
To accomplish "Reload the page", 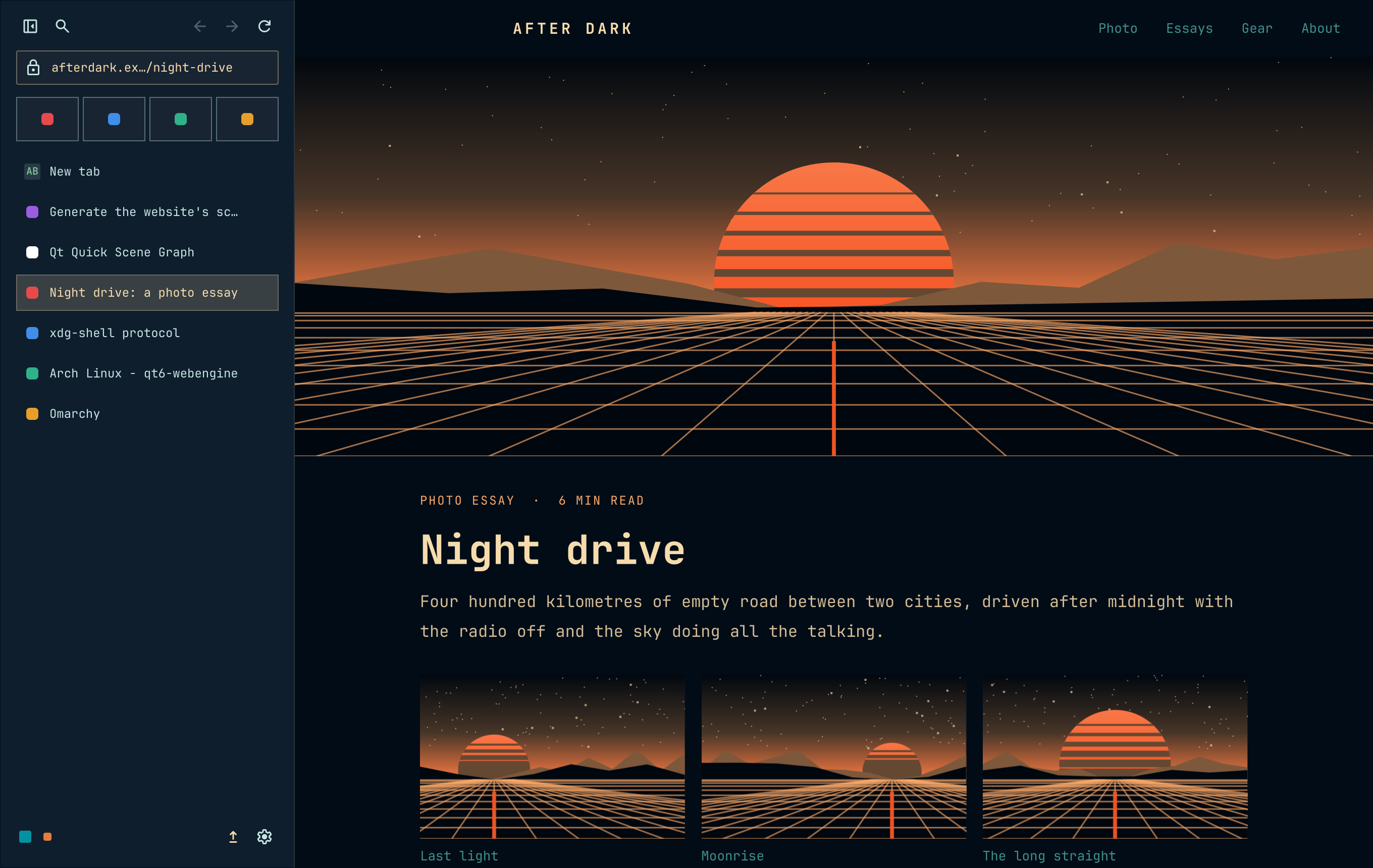I will [265, 26].
